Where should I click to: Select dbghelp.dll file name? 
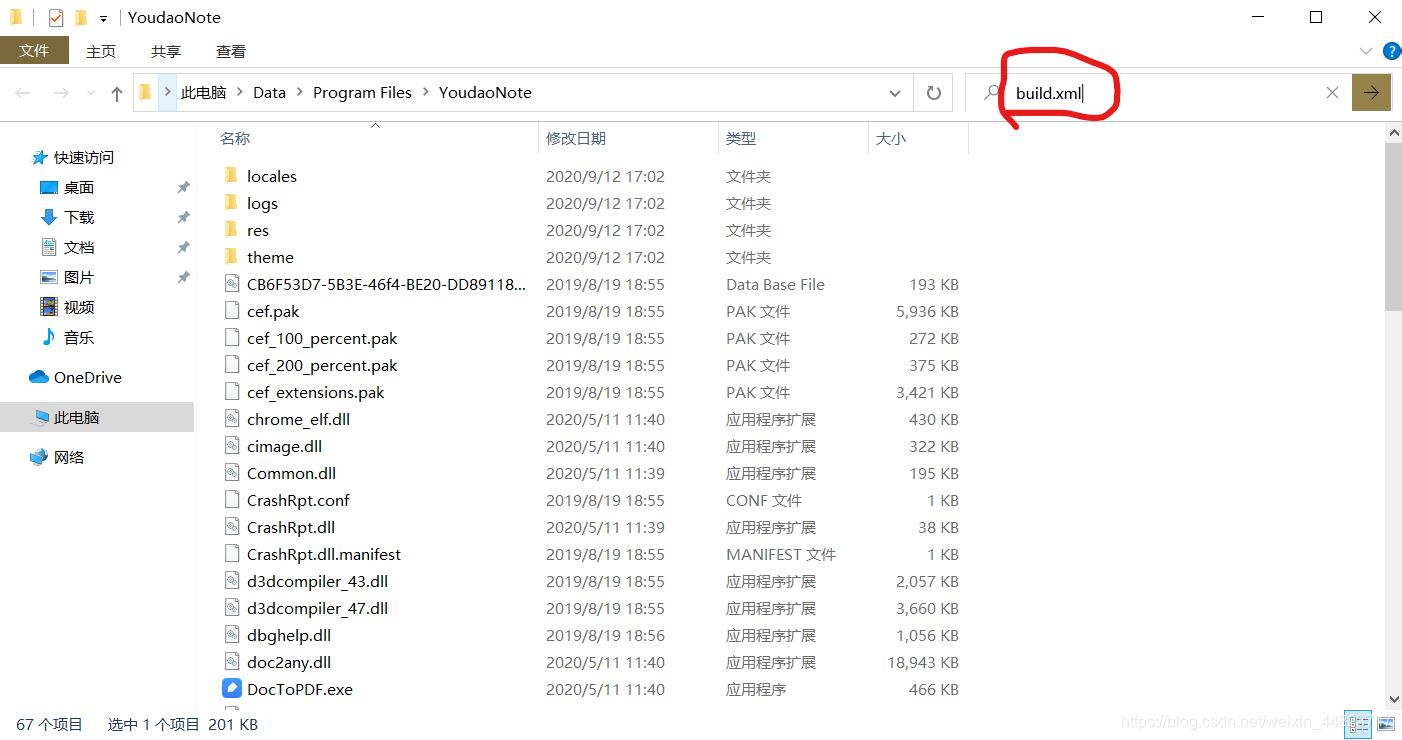tap(289, 635)
